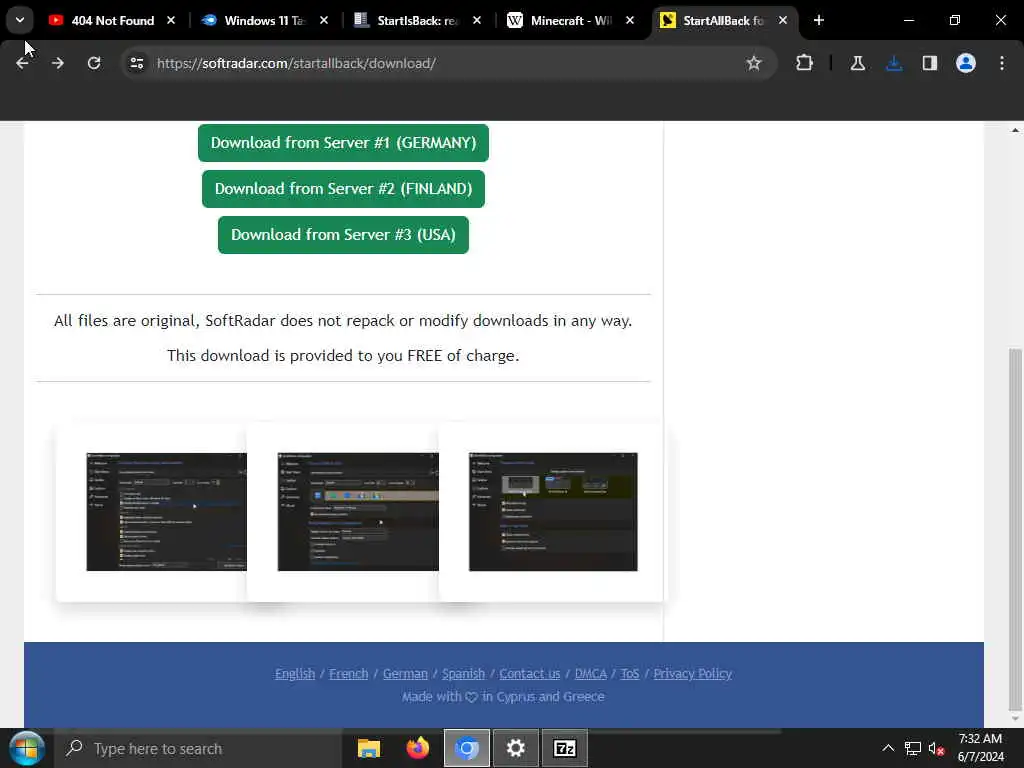Open Settings gear from the taskbar

click(x=516, y=748)
